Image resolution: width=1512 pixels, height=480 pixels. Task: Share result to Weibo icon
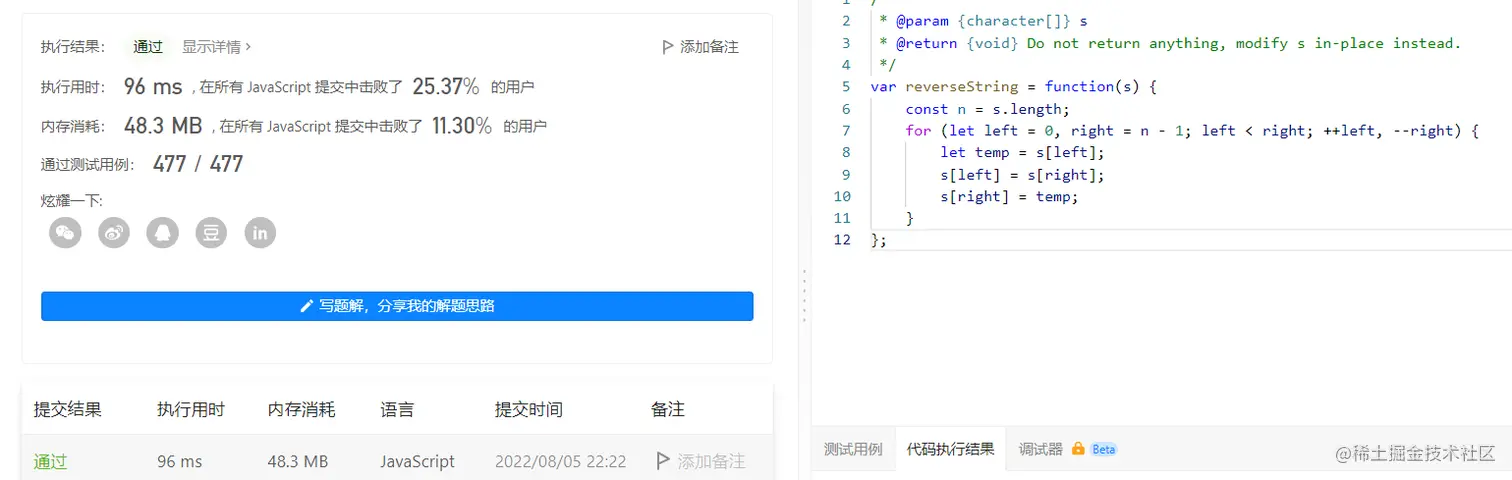click(x=114, y=233)
